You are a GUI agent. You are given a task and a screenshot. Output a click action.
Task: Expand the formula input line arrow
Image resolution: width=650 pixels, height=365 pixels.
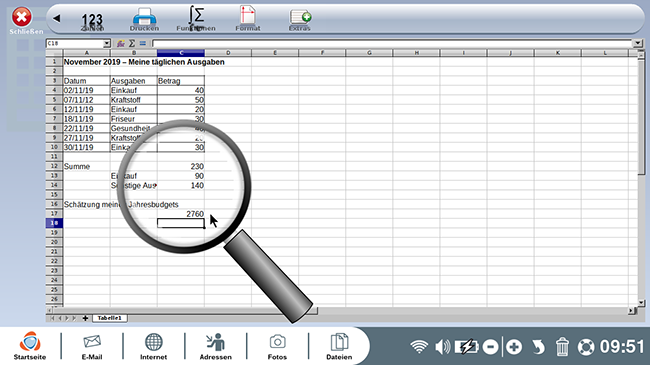(x=638, y=43)
